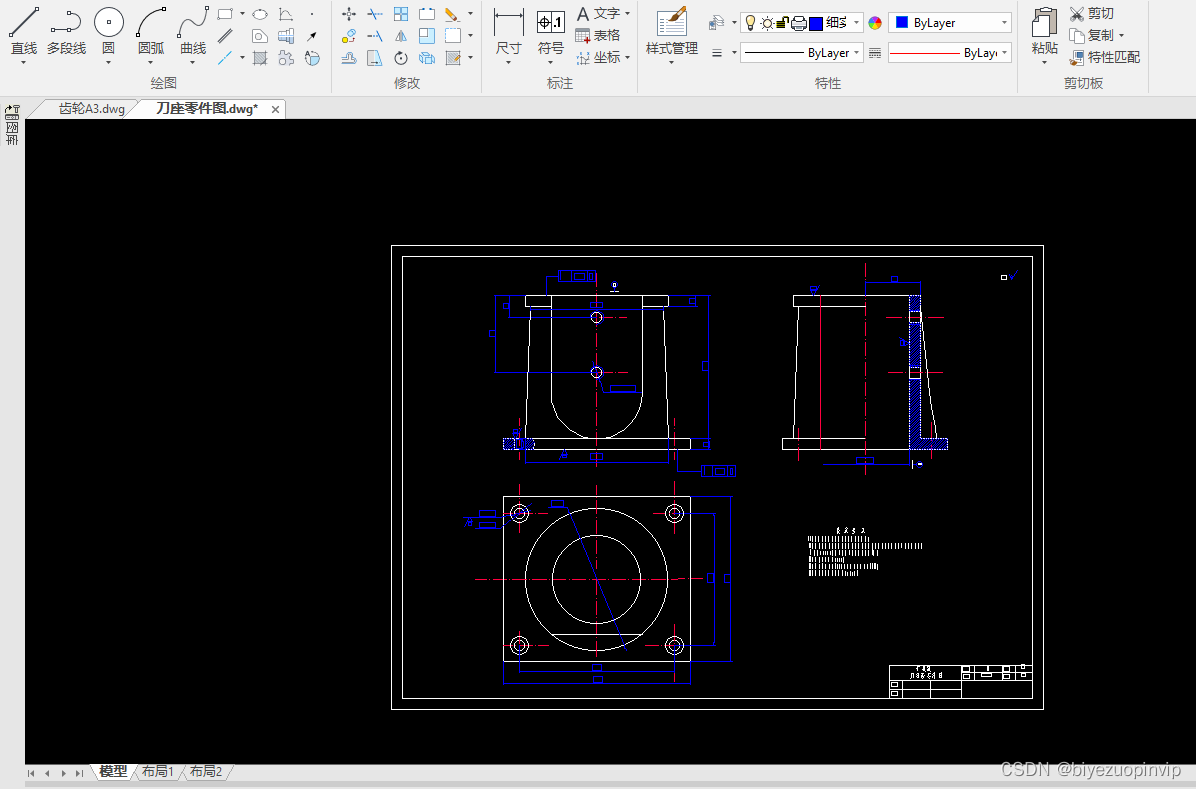
Task: Select the Eraser icon in Modify panel
Action: click(452, 14)
